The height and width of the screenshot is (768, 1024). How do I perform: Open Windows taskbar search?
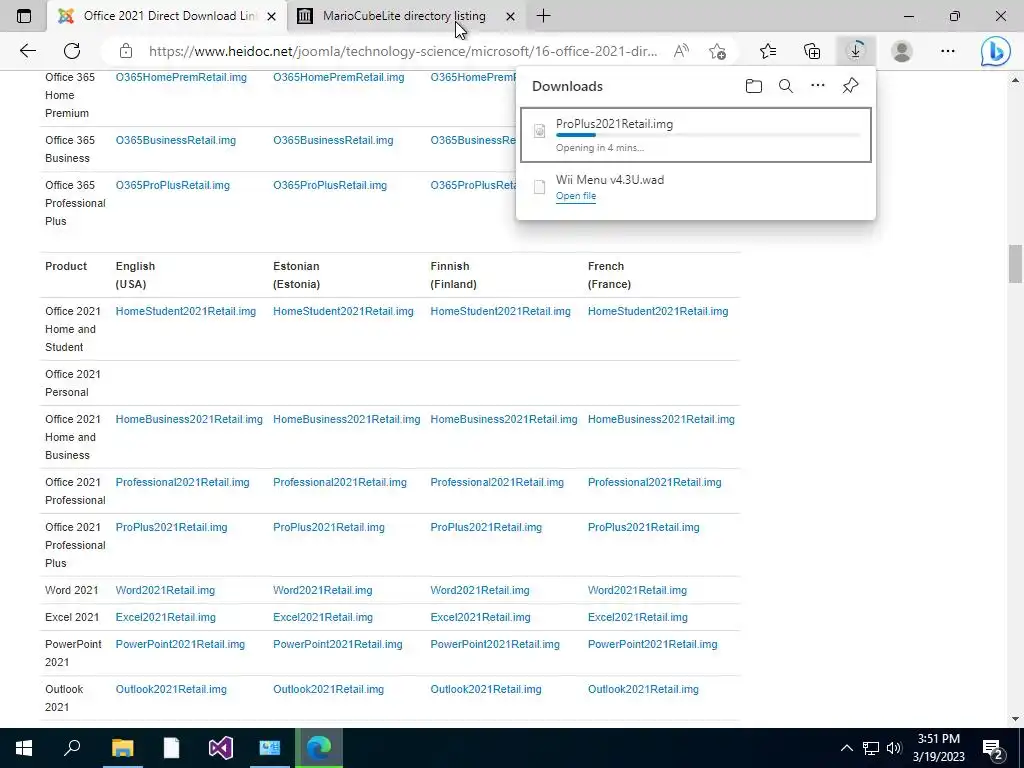pyautogui.click(x=72, y=747)
